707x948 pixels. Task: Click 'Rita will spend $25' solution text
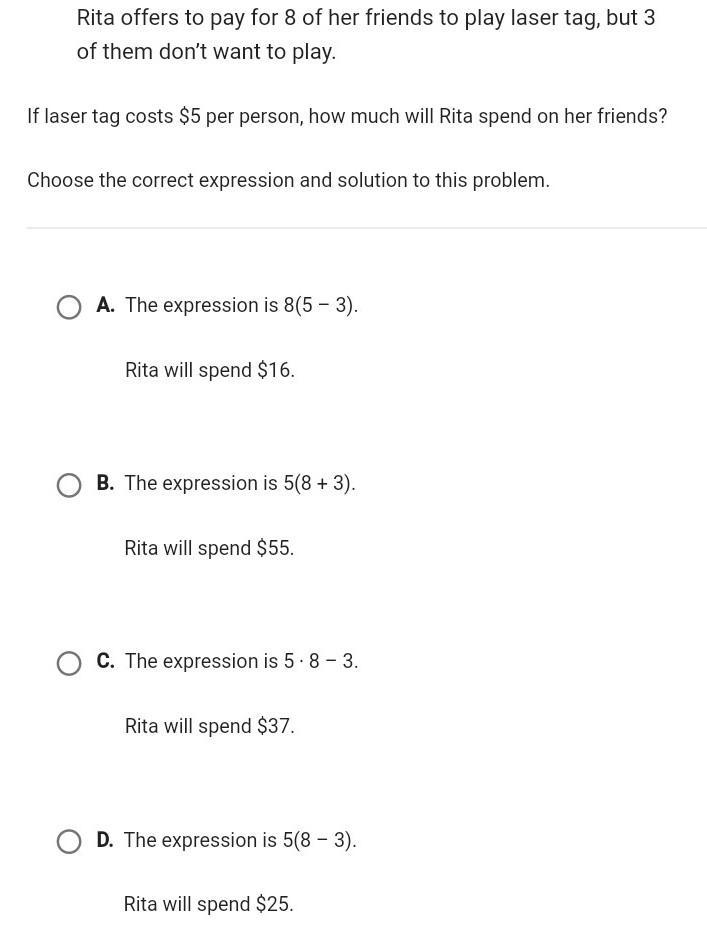209,904
